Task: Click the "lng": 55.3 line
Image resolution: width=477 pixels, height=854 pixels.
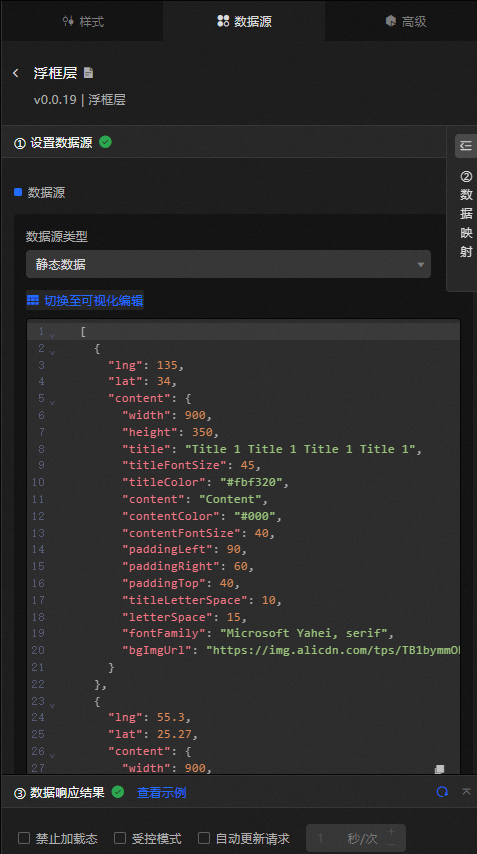Action: [x=149, y=717]
